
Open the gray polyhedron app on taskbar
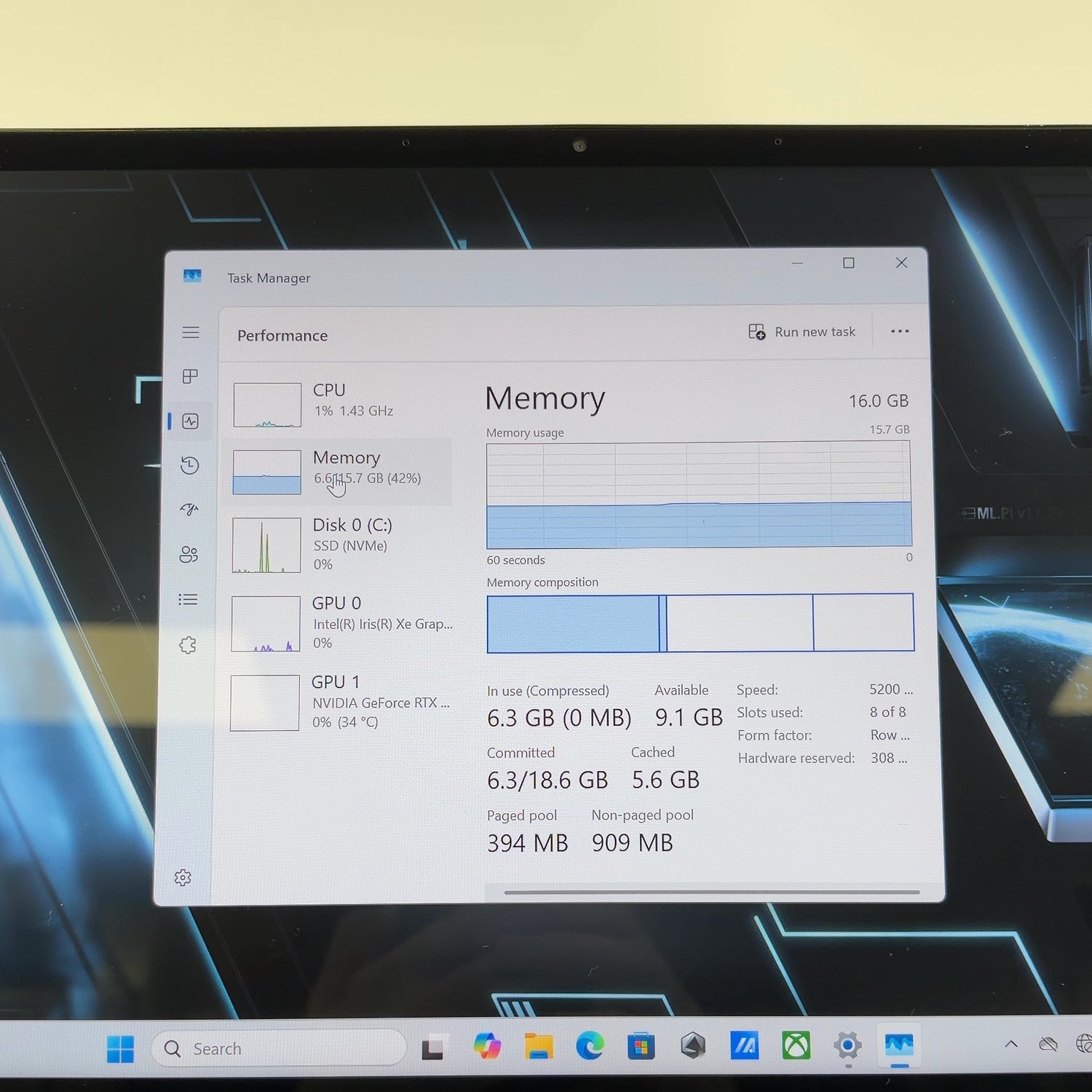(x=693, y=1046)
